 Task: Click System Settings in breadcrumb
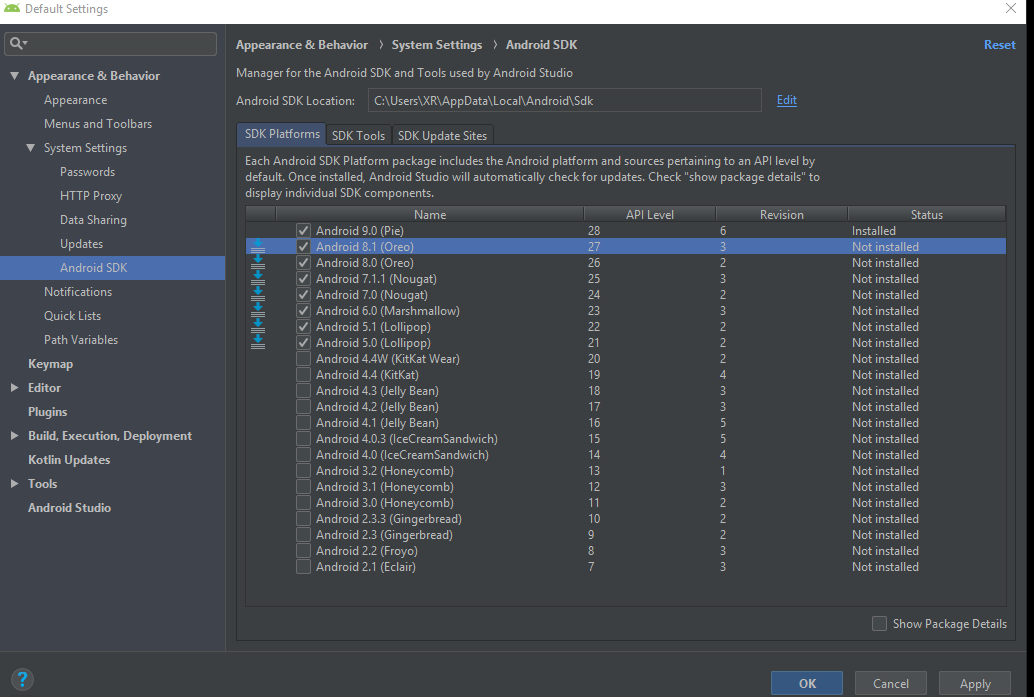[x=437, y=45]
